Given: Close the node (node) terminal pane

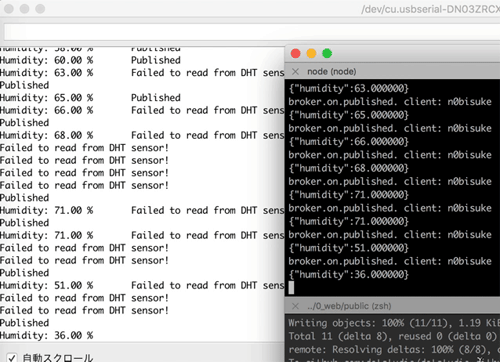Looking at the screenshot, I should [x=295, y=72].
